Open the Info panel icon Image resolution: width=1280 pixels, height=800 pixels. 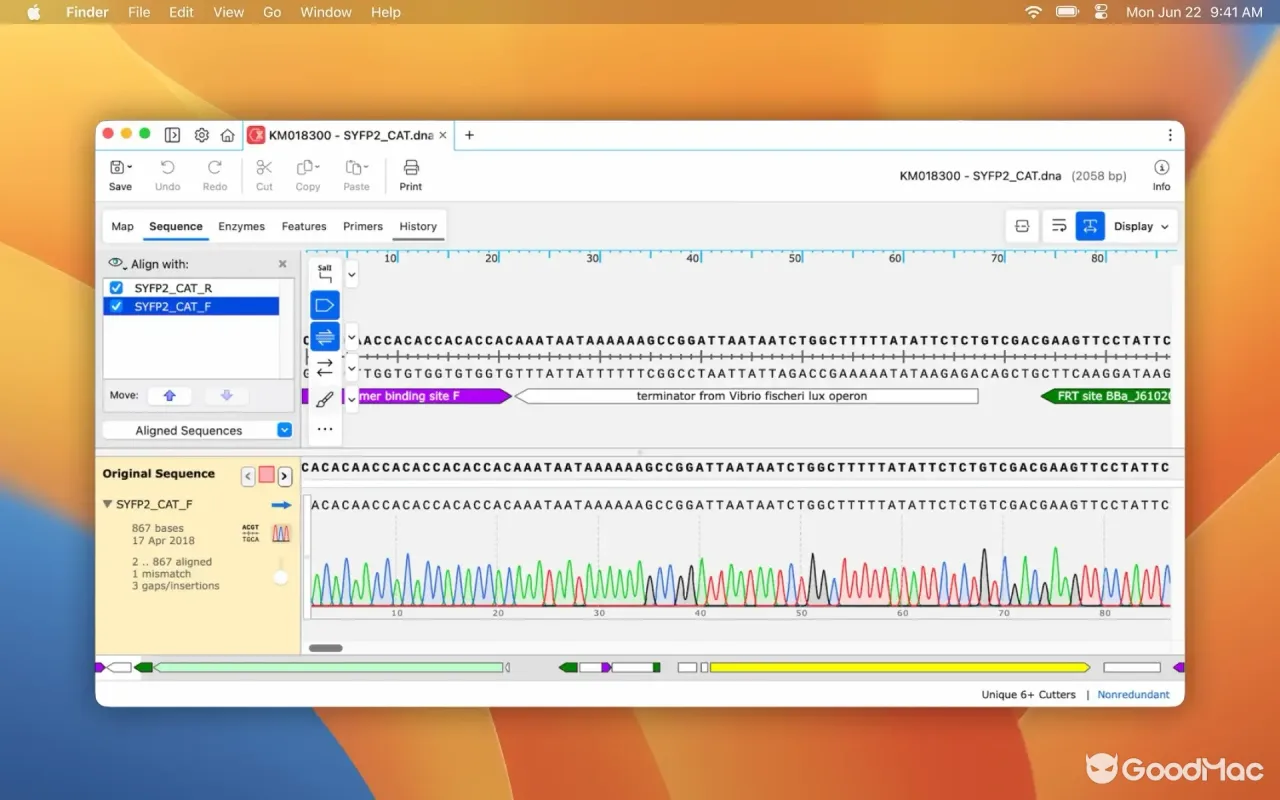tap(1161, 168)
